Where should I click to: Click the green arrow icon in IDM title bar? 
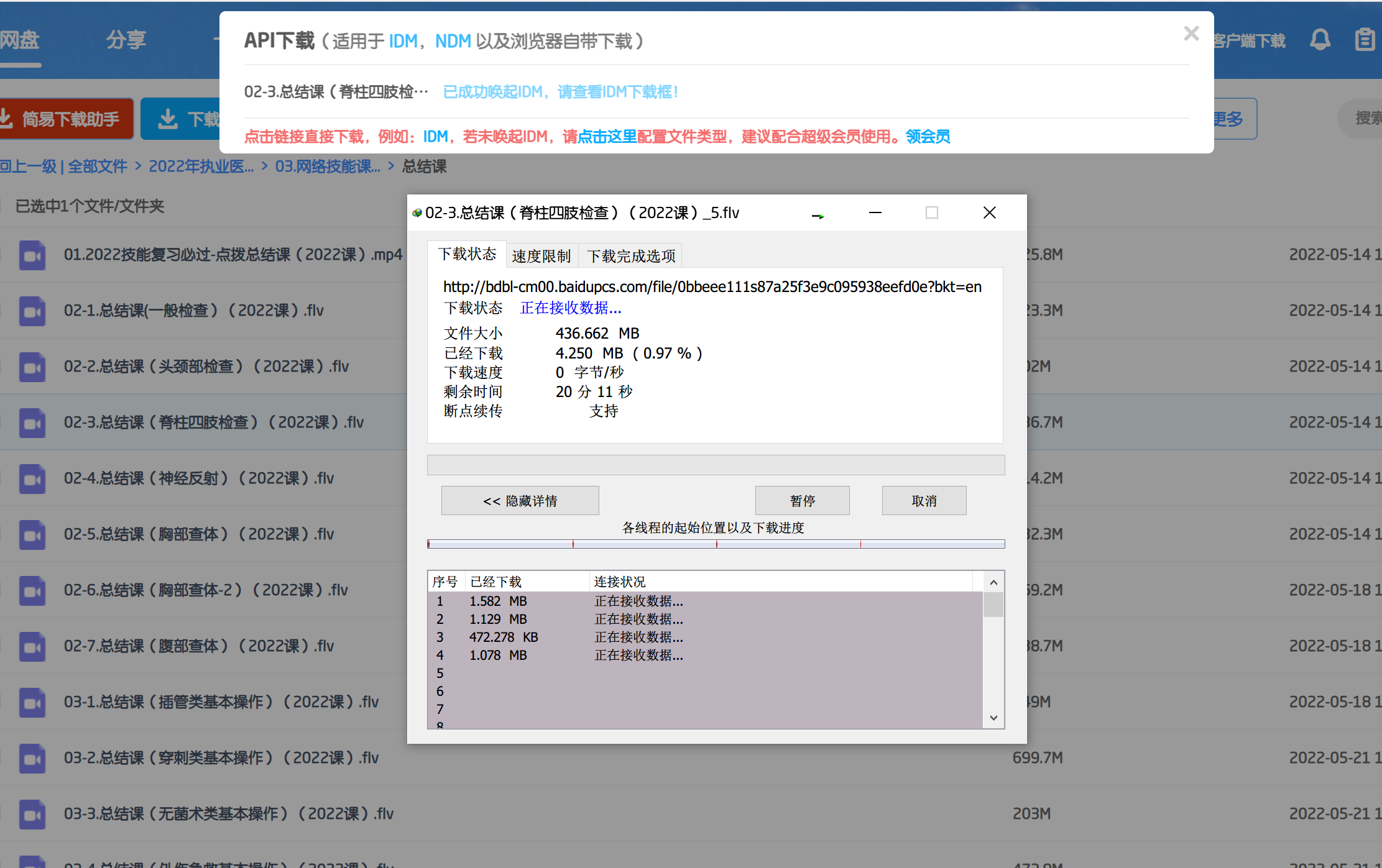tap(818, 216)
